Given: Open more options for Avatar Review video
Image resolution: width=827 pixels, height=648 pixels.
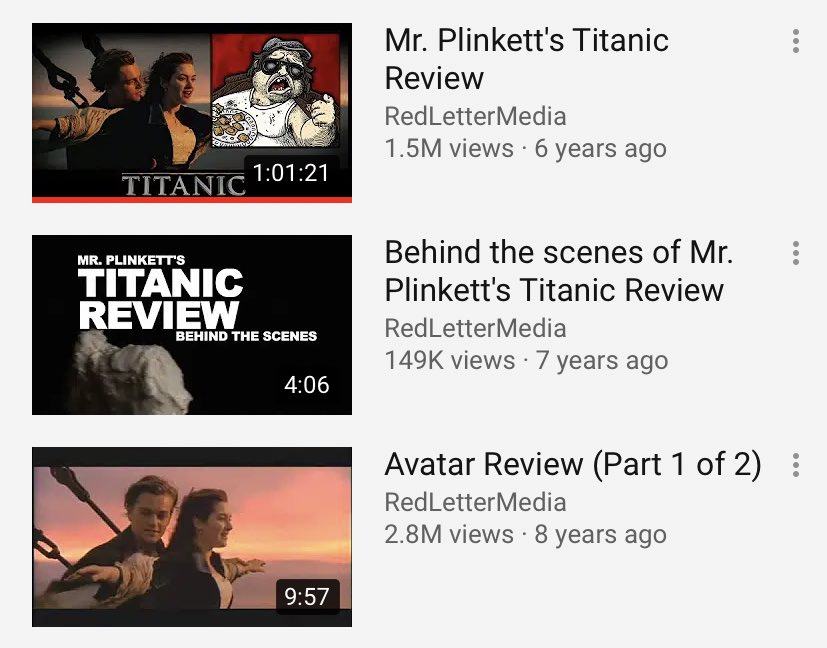Looking at the screenshot, I should [x=795, y=465].
